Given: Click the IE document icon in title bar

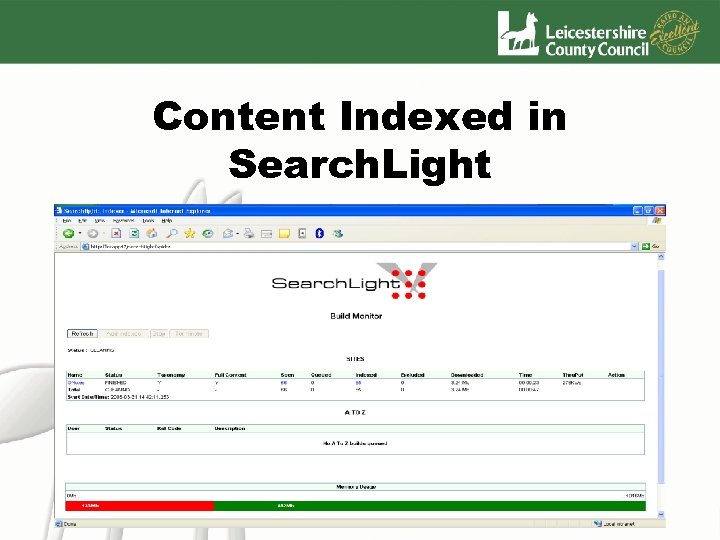Looking at the screenshot, I should coord(59,211).
